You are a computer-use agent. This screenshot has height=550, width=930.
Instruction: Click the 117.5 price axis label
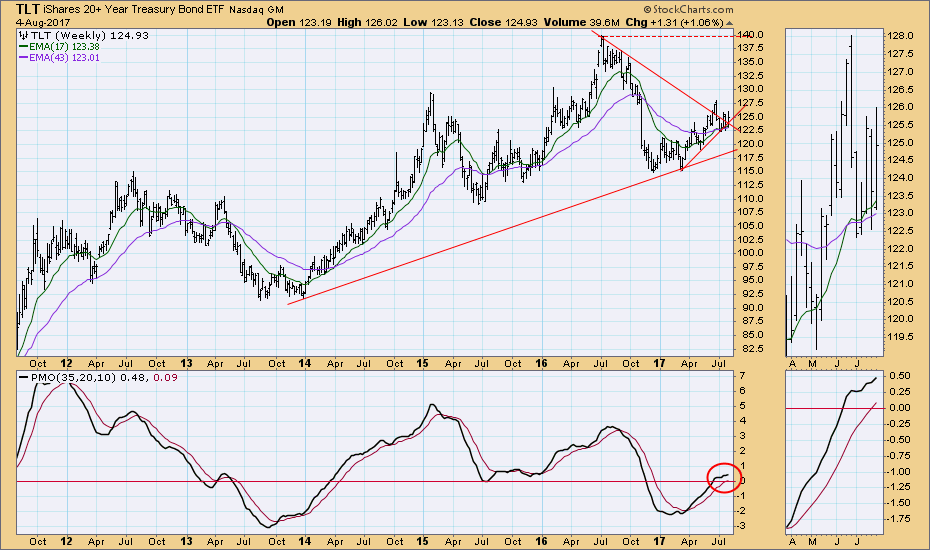tap(752, 157)
